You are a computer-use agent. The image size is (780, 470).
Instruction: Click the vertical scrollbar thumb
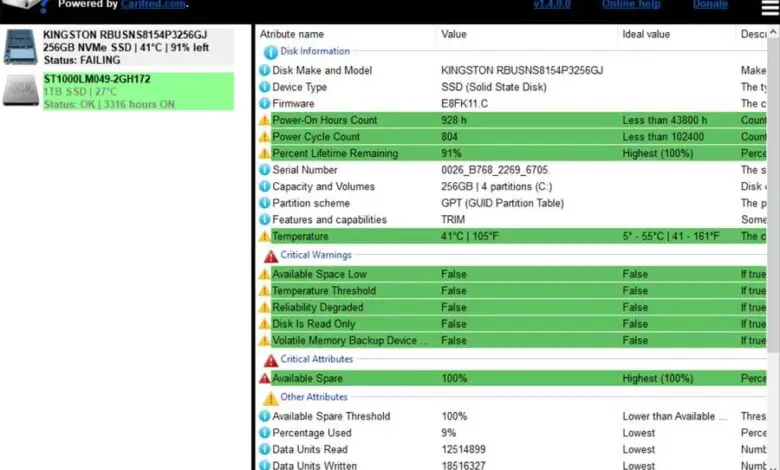point(773,195)
